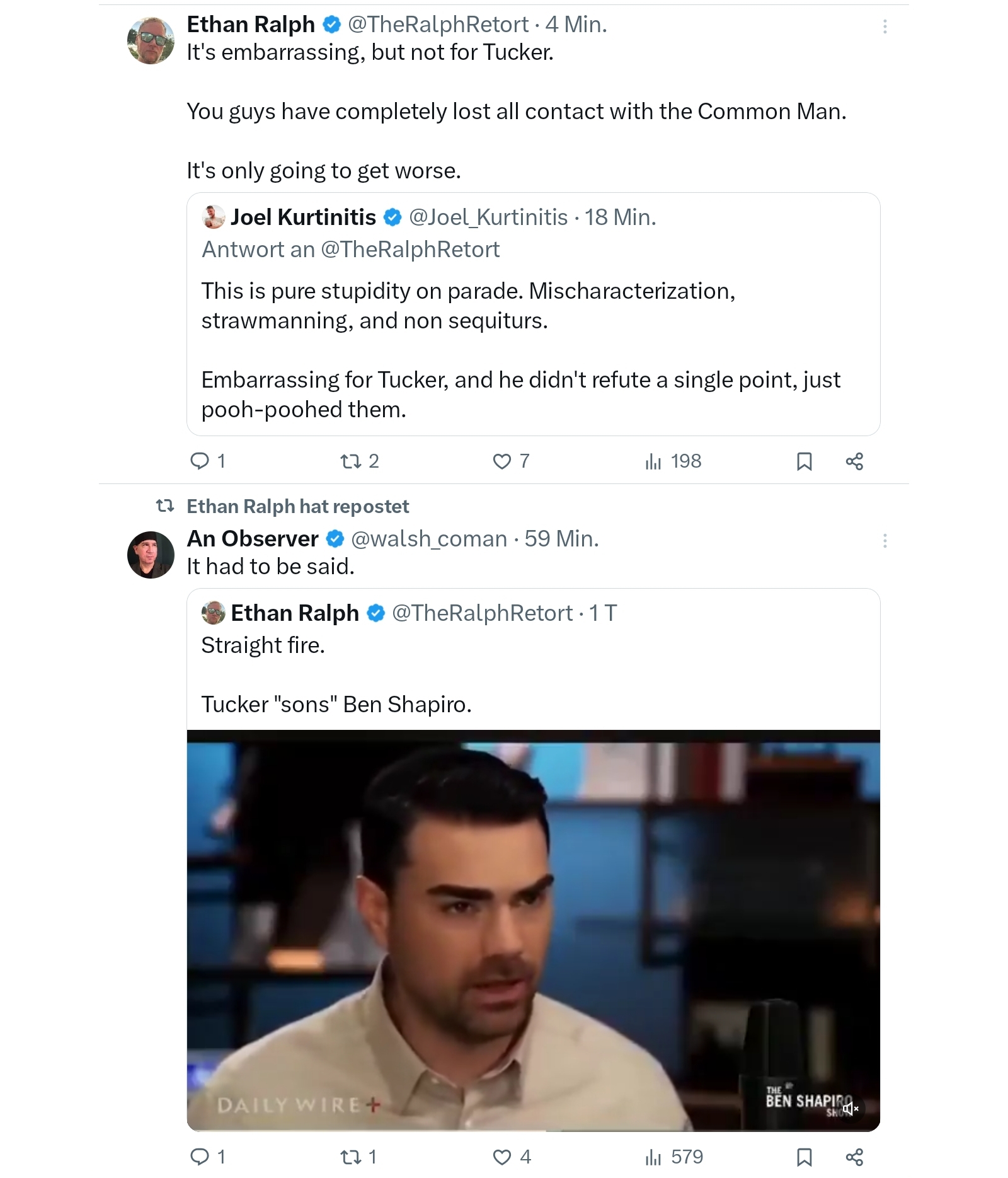1008x1178 pixels.
Task: Like the top tweet with 7 likes
Action: [x=502, y=461]
